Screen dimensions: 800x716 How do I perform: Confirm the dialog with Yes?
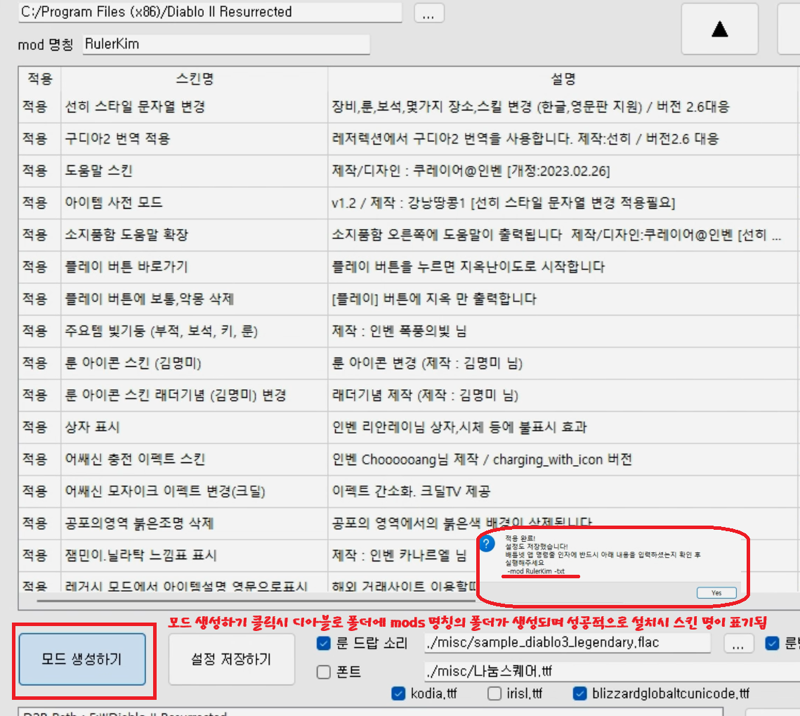tap(716, 592)
